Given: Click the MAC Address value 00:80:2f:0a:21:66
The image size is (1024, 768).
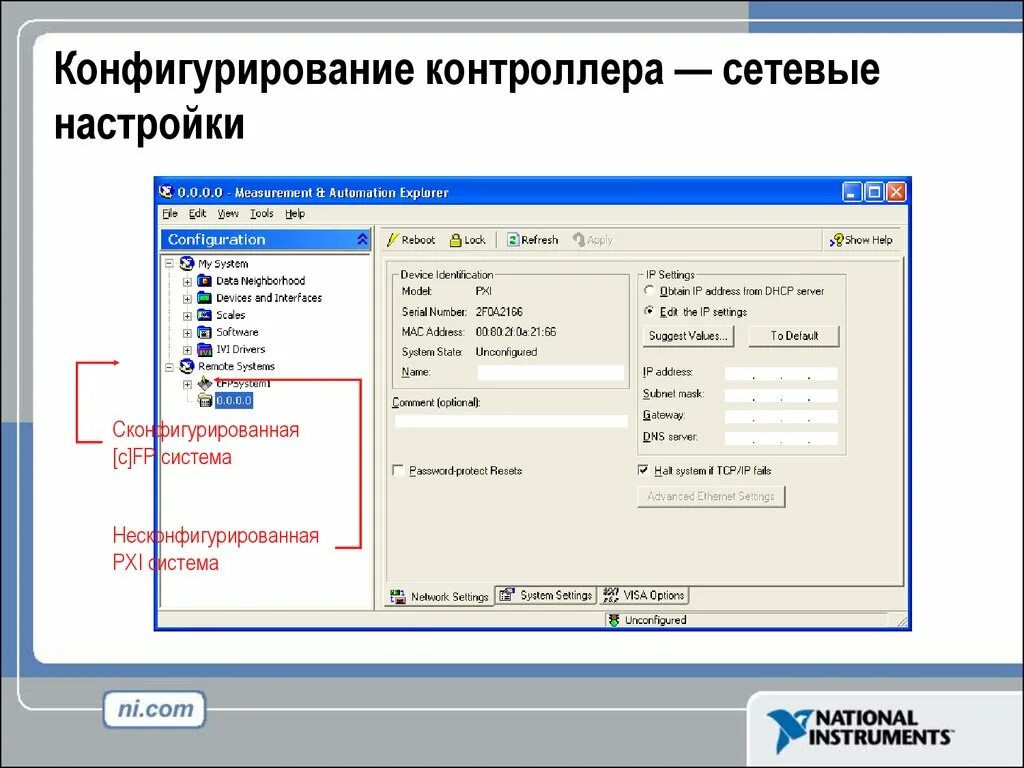Looking at the screenshot, I should (516, 332).
